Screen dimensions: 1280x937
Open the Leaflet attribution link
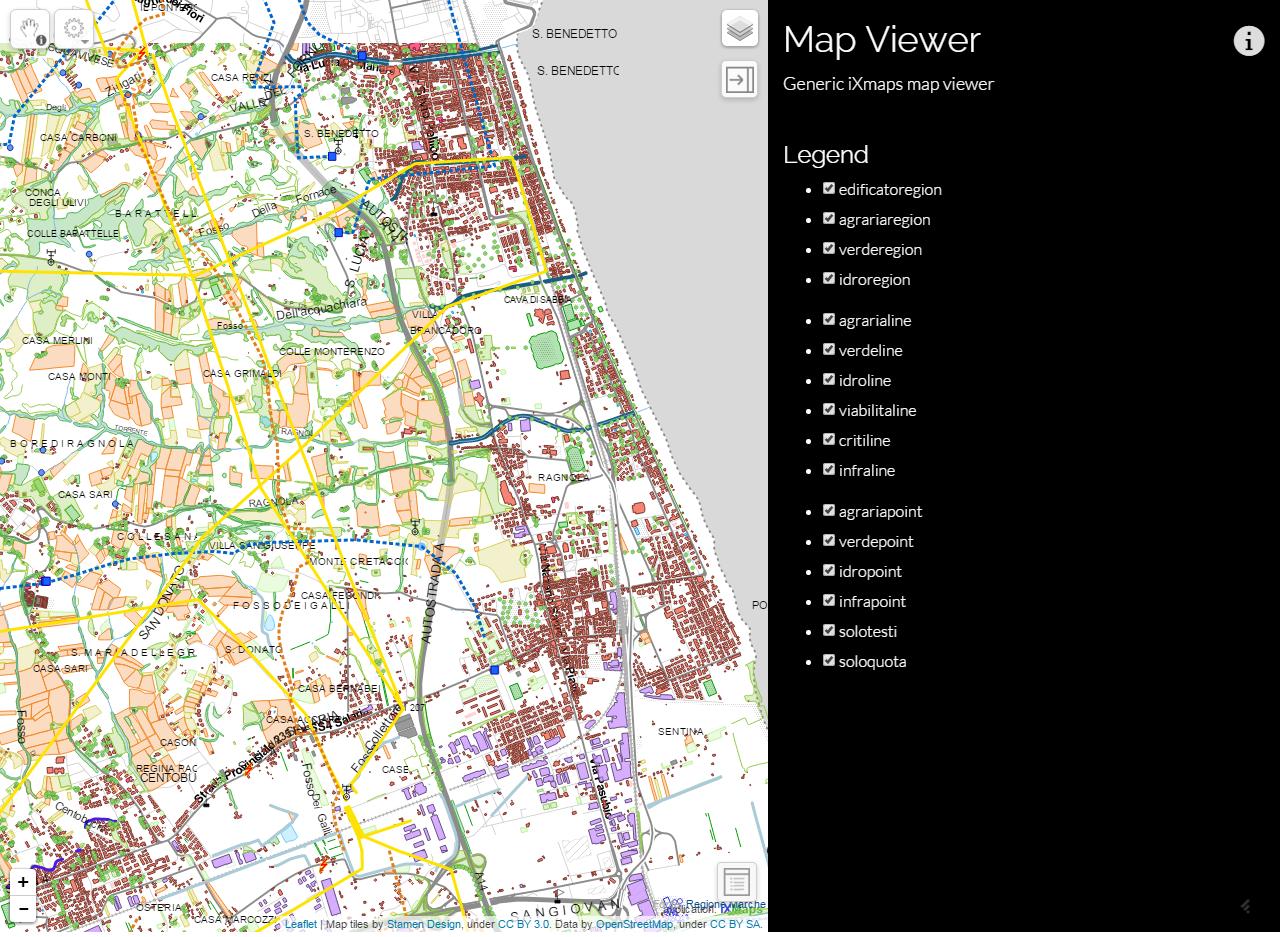click(x=300, y=925)
